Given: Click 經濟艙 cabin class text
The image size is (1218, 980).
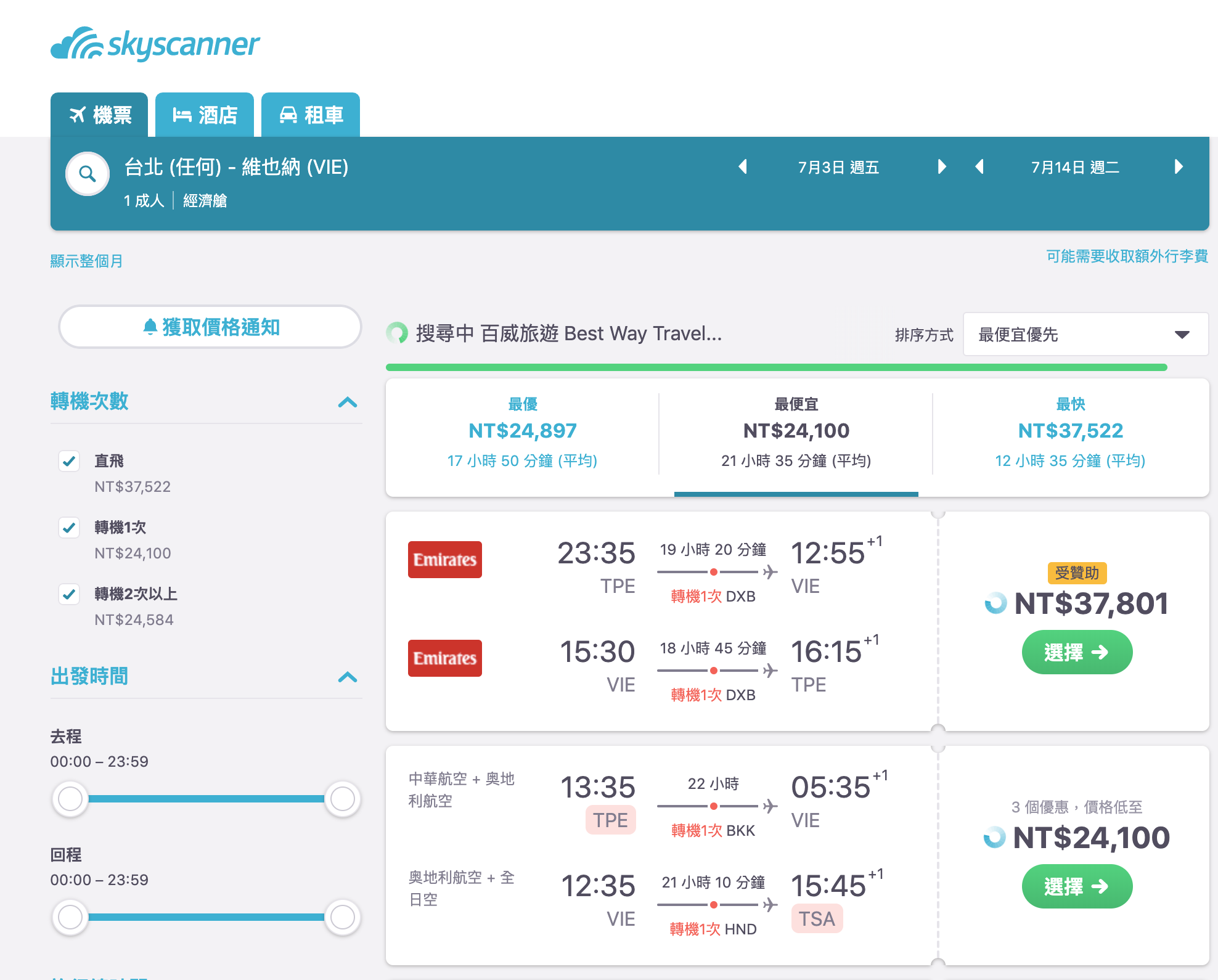Looking at the screenshot, I should point(205,200).
